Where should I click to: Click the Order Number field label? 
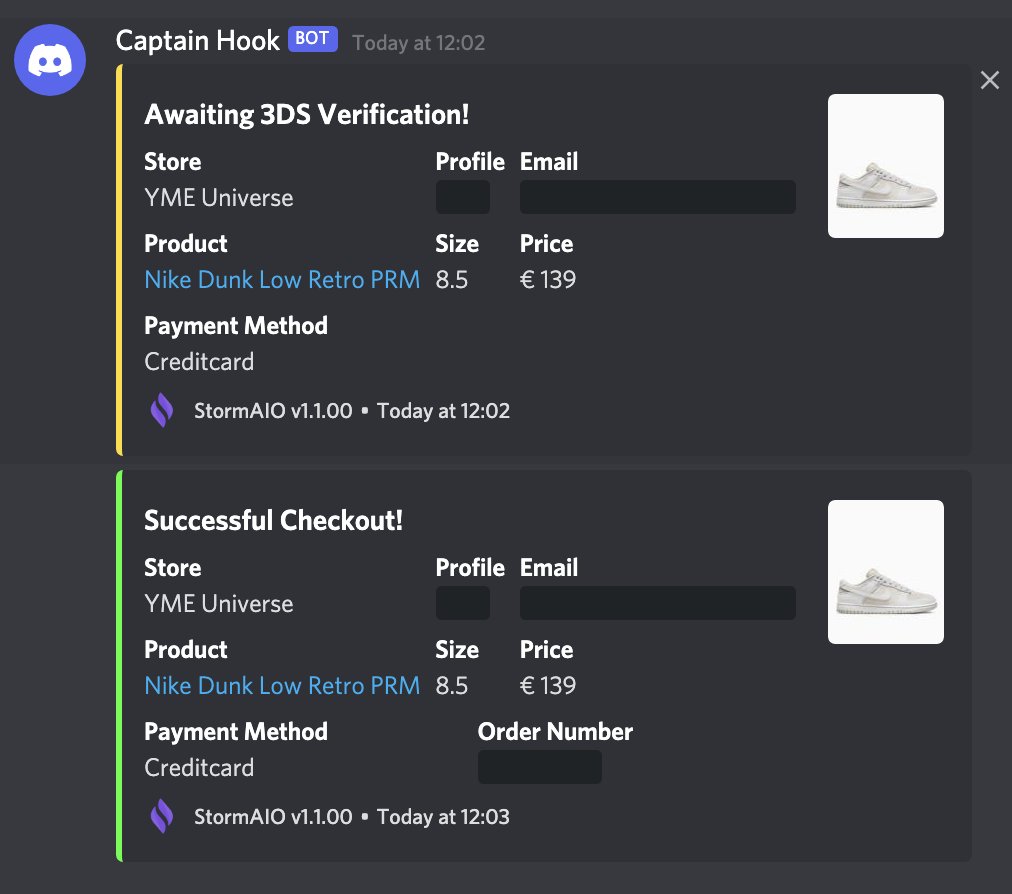(x=555, y=731)
